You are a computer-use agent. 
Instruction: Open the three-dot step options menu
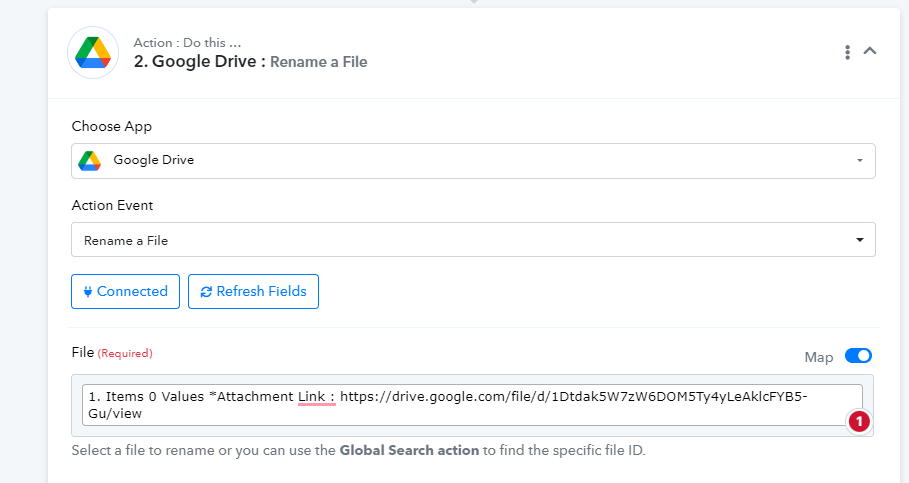848,52
